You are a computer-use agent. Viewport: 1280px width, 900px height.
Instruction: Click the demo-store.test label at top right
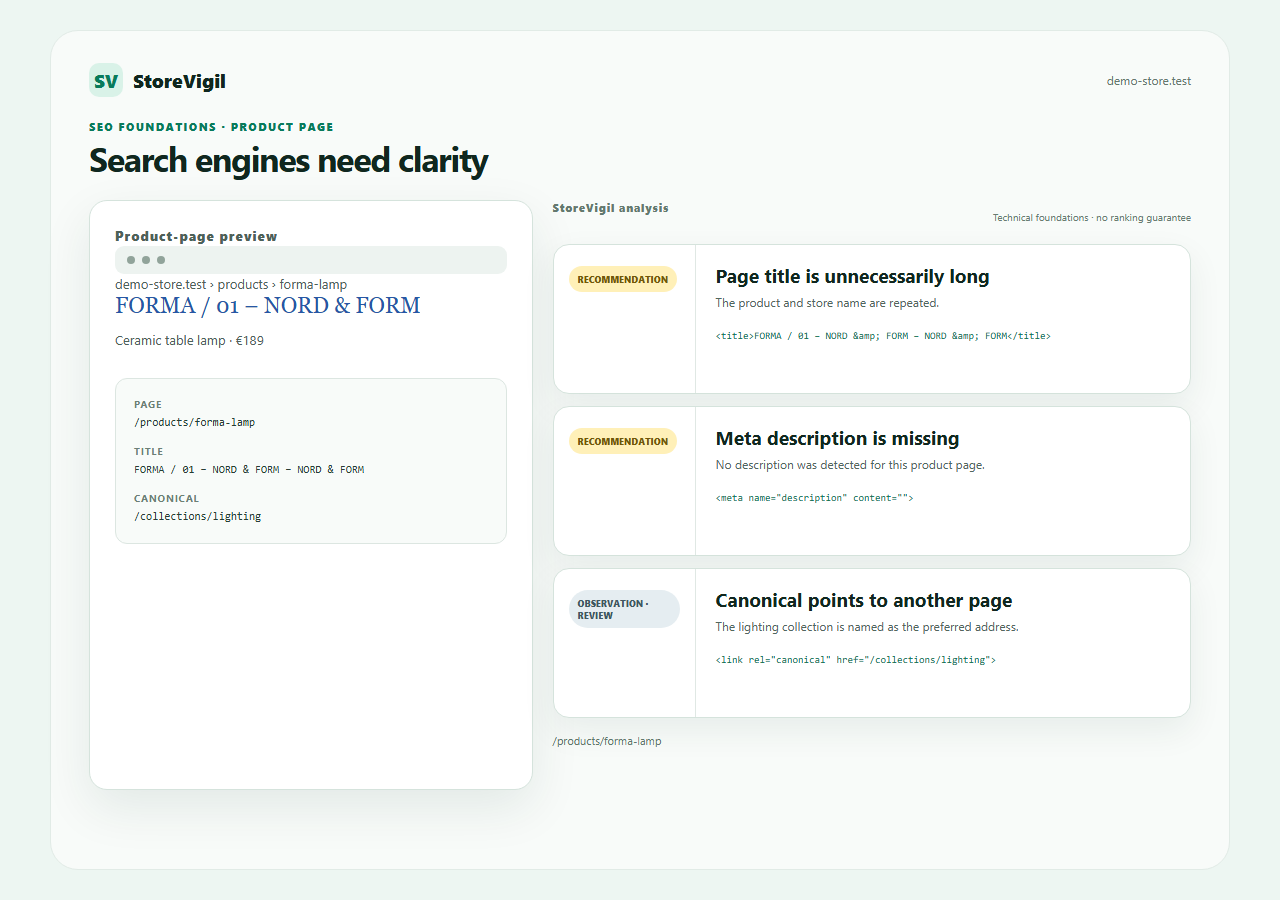1149,81
